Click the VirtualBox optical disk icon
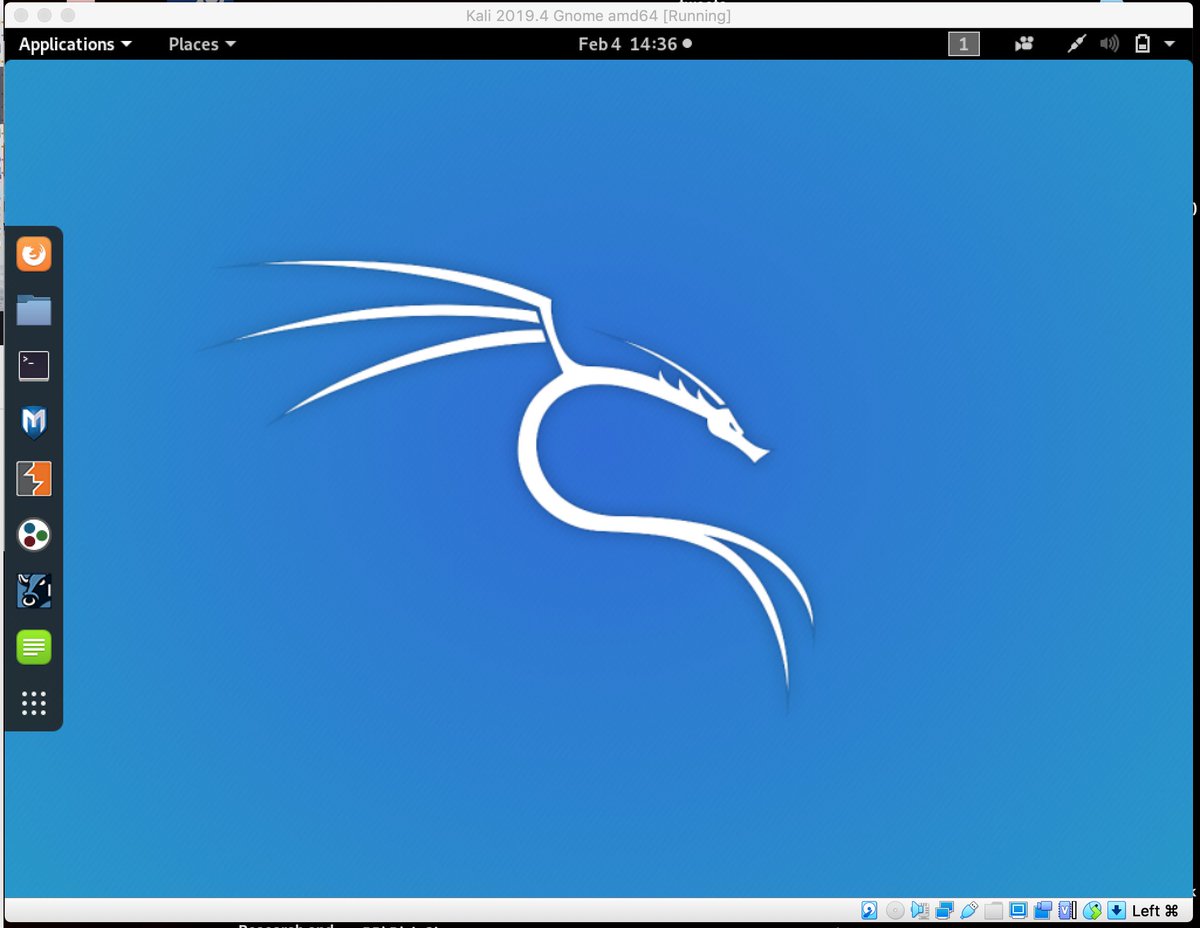1200x928 pixels. pos(895,910)
